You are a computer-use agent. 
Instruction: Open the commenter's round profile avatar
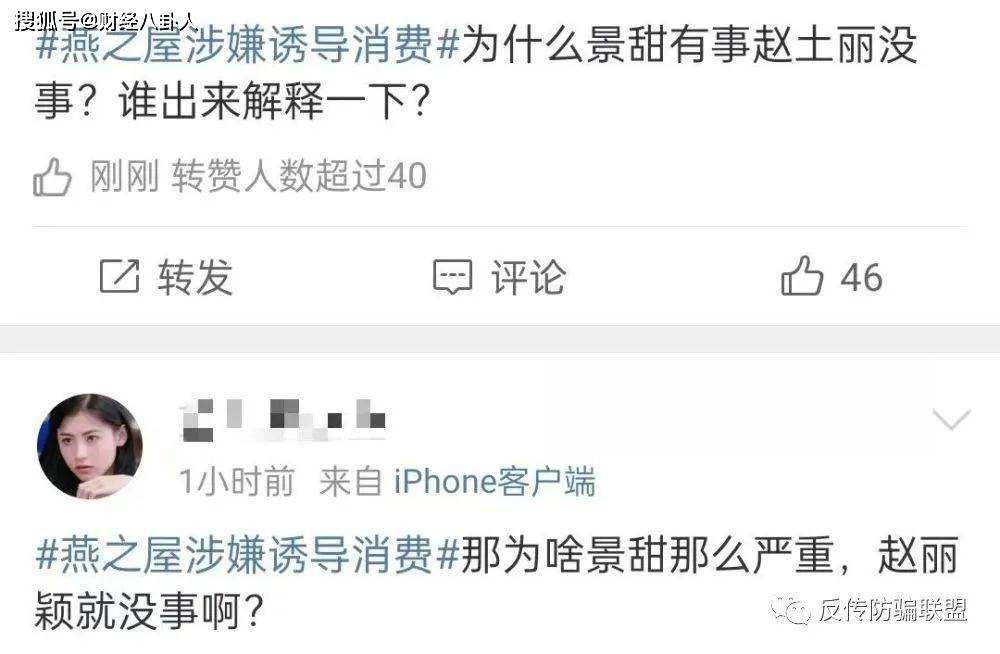tap(90, 446)
